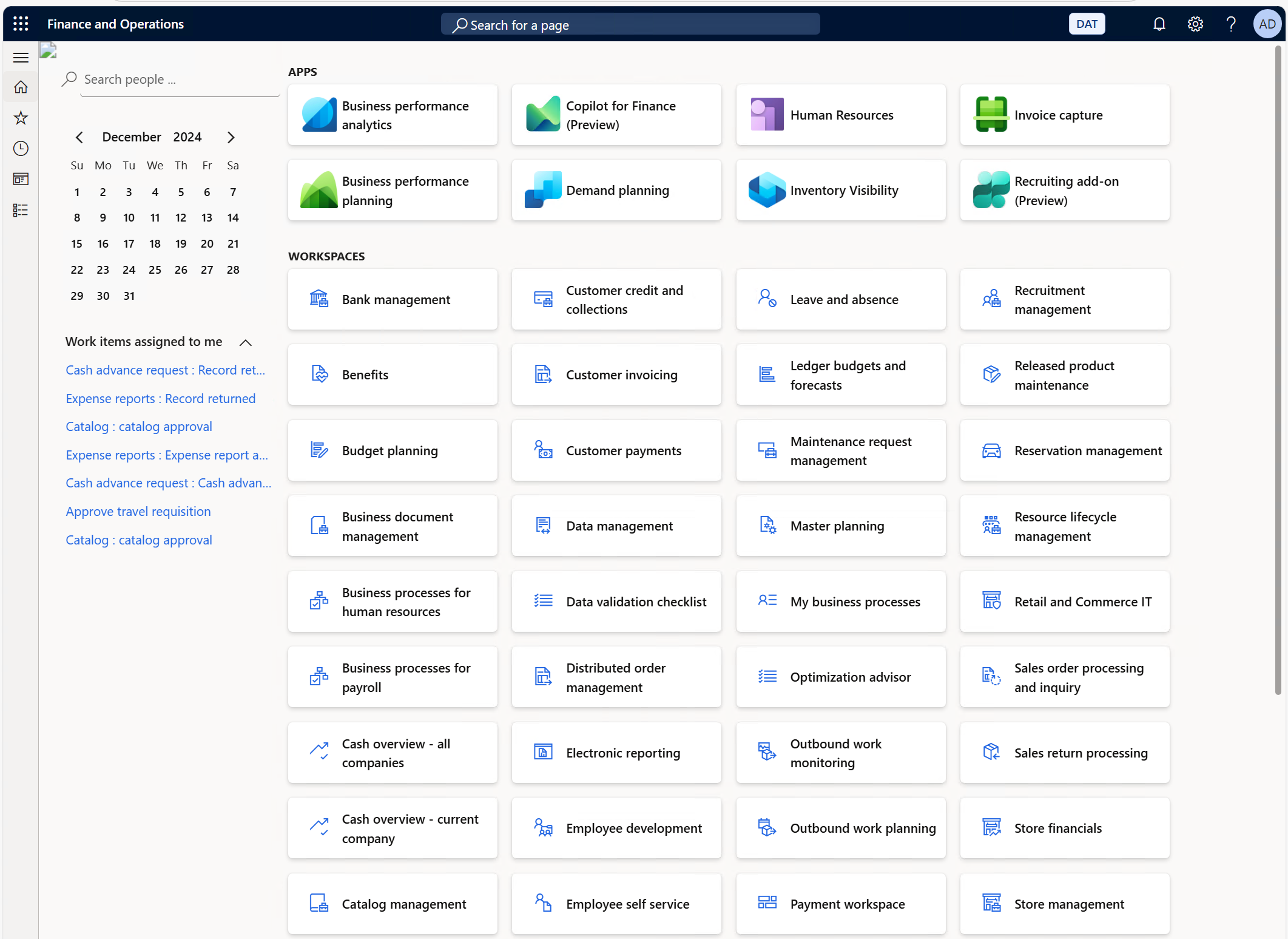This screenshot has height=939, width=1288.
Task: Open settings gear icon
Action: (x=1195, y=24)
